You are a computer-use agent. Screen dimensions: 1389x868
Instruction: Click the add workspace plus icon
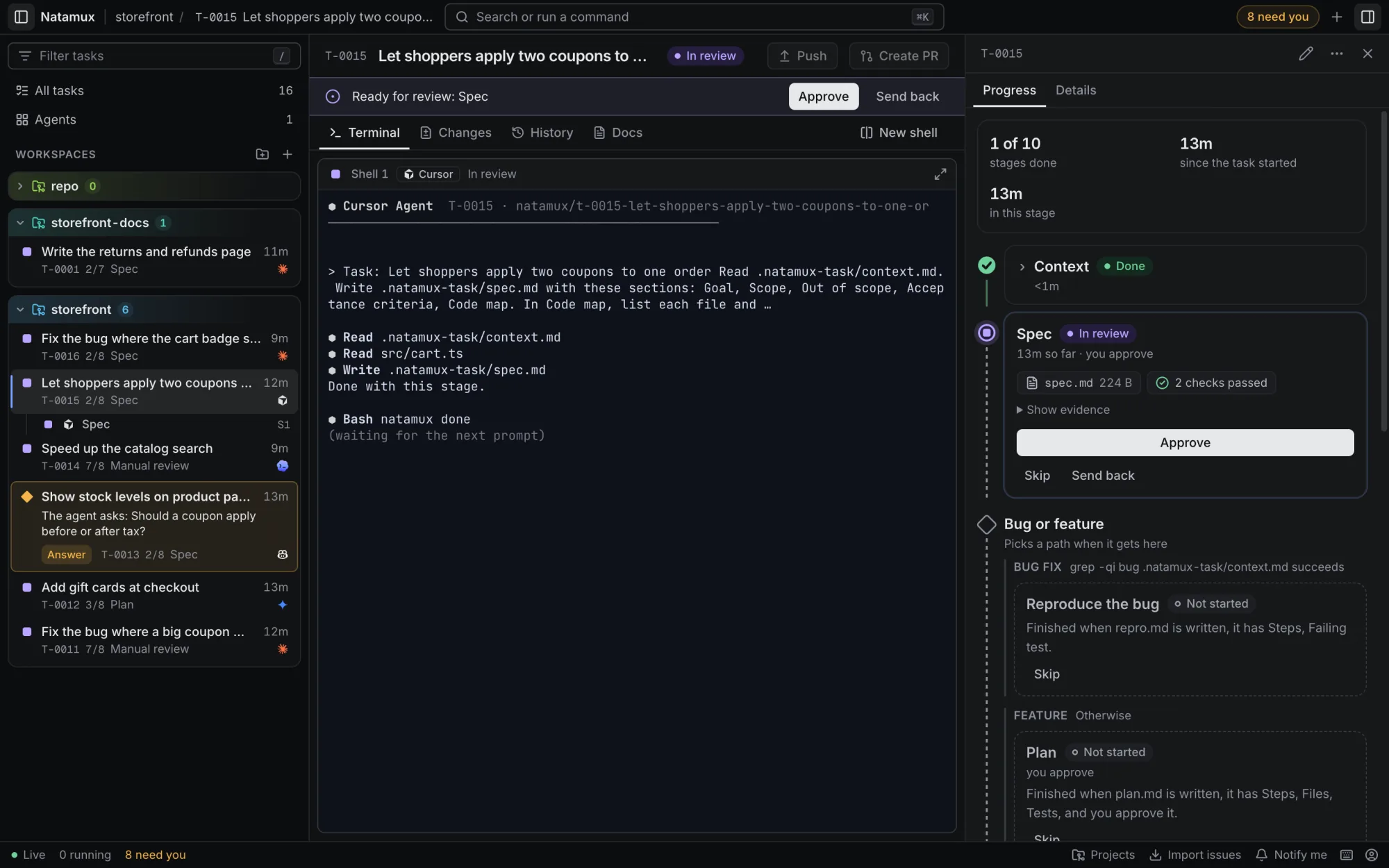[288, 154]
